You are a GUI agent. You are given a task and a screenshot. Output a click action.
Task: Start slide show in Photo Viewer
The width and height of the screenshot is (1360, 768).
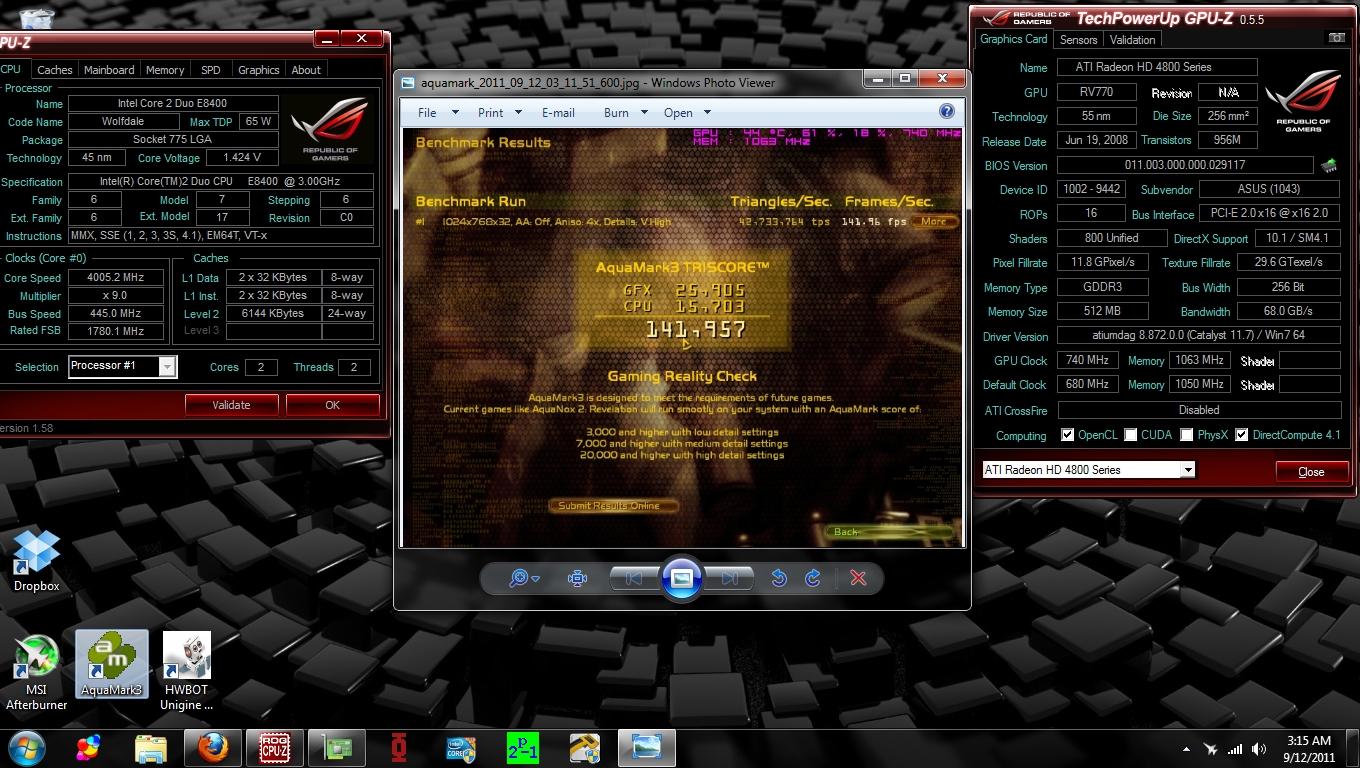click(681, 578)
